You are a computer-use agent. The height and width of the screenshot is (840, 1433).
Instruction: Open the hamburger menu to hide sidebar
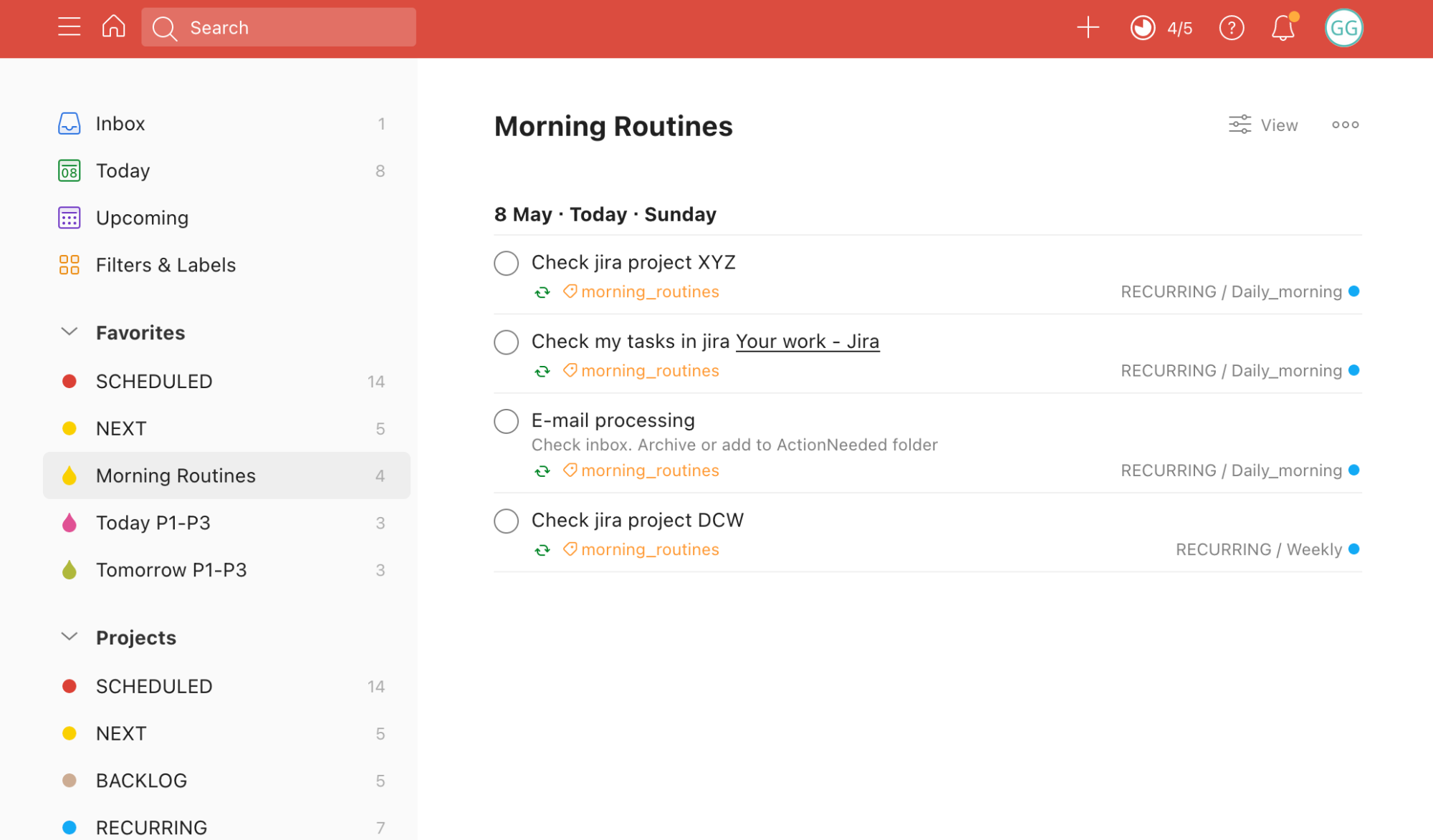(69, 26)
